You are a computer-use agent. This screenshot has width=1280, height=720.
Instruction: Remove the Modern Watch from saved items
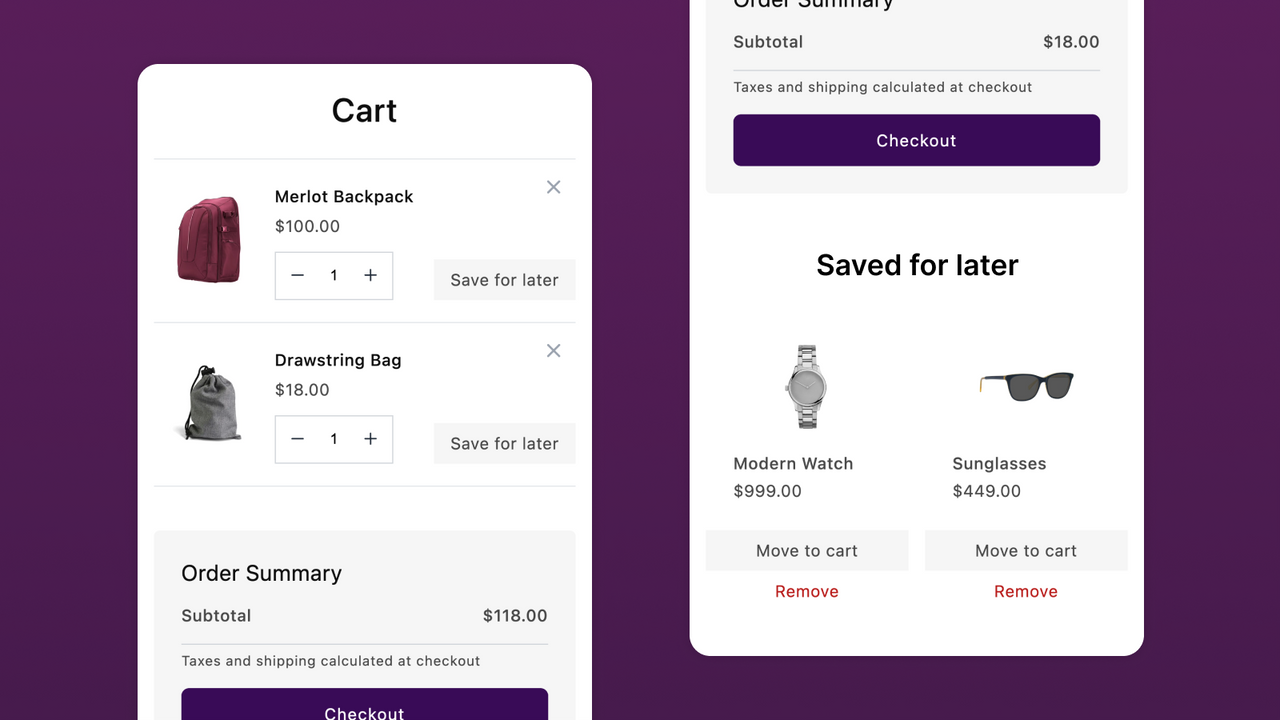tap(806, 591)
